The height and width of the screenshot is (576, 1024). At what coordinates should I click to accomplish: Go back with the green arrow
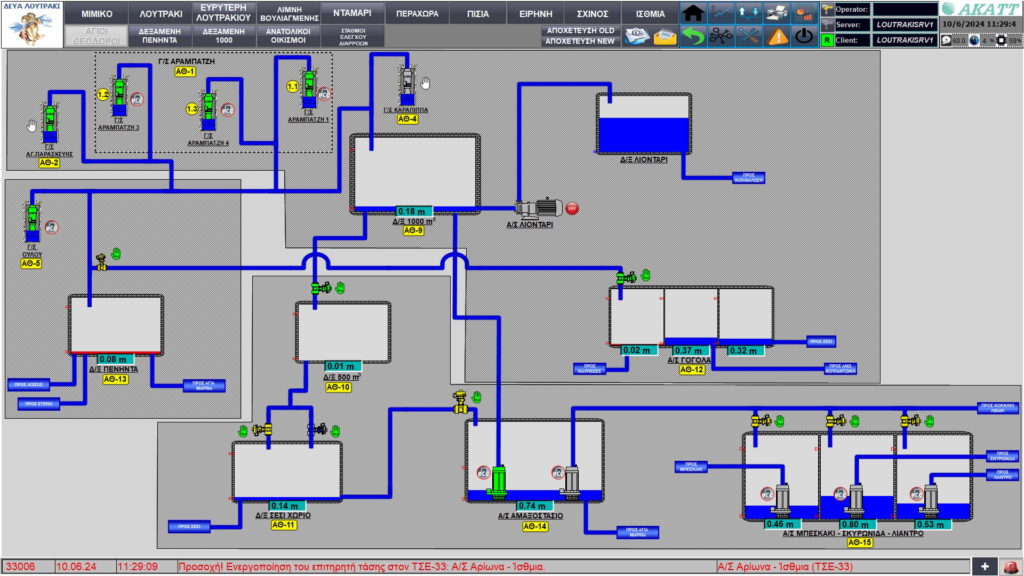click(x=693, y=37)
